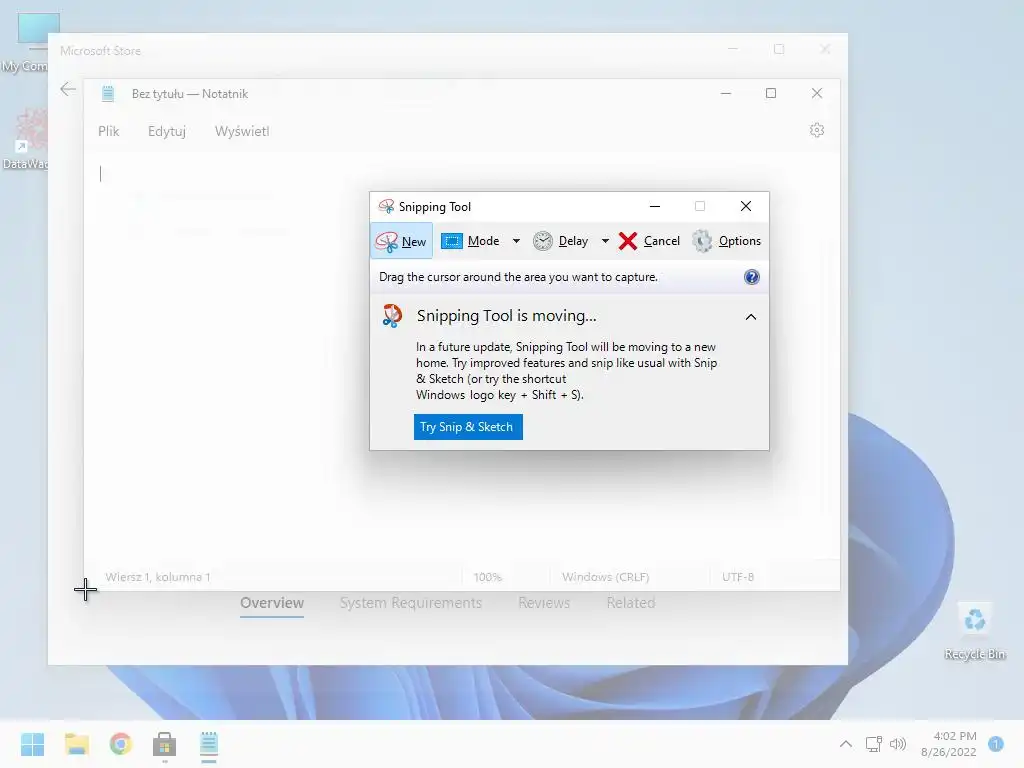Open volume control tray icon
Screen dimensions: 1024x768
pos(899,744)
